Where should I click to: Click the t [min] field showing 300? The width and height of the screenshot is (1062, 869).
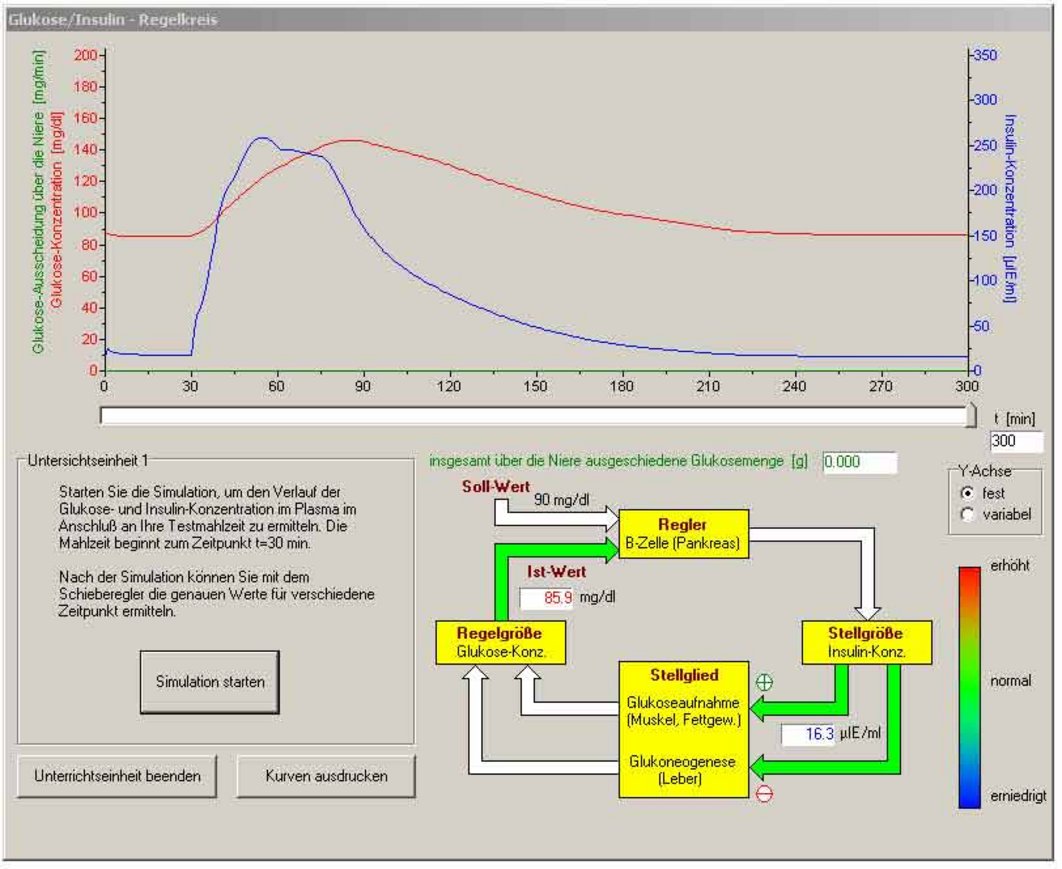point(1015,441)
